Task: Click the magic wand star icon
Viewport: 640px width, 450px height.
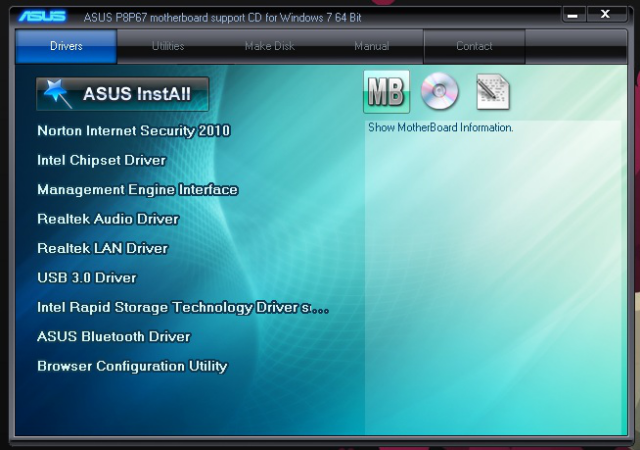Action: [x=58, y=94]
